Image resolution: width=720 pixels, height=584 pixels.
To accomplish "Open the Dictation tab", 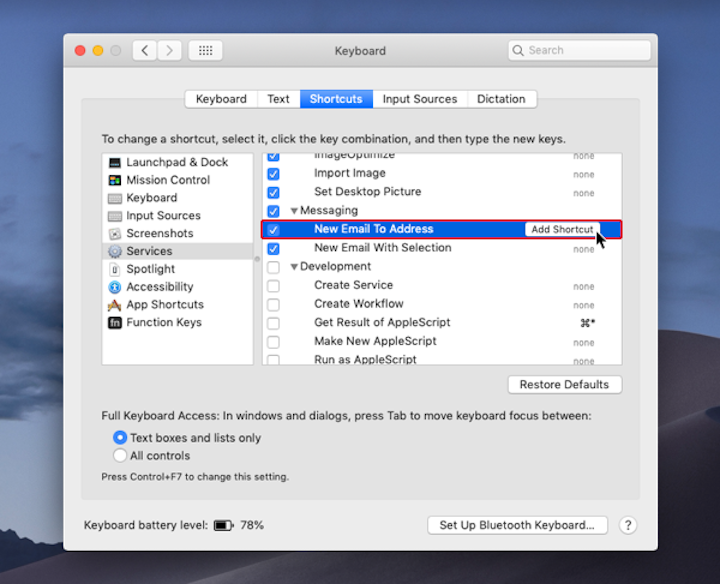I will (501, 99).
